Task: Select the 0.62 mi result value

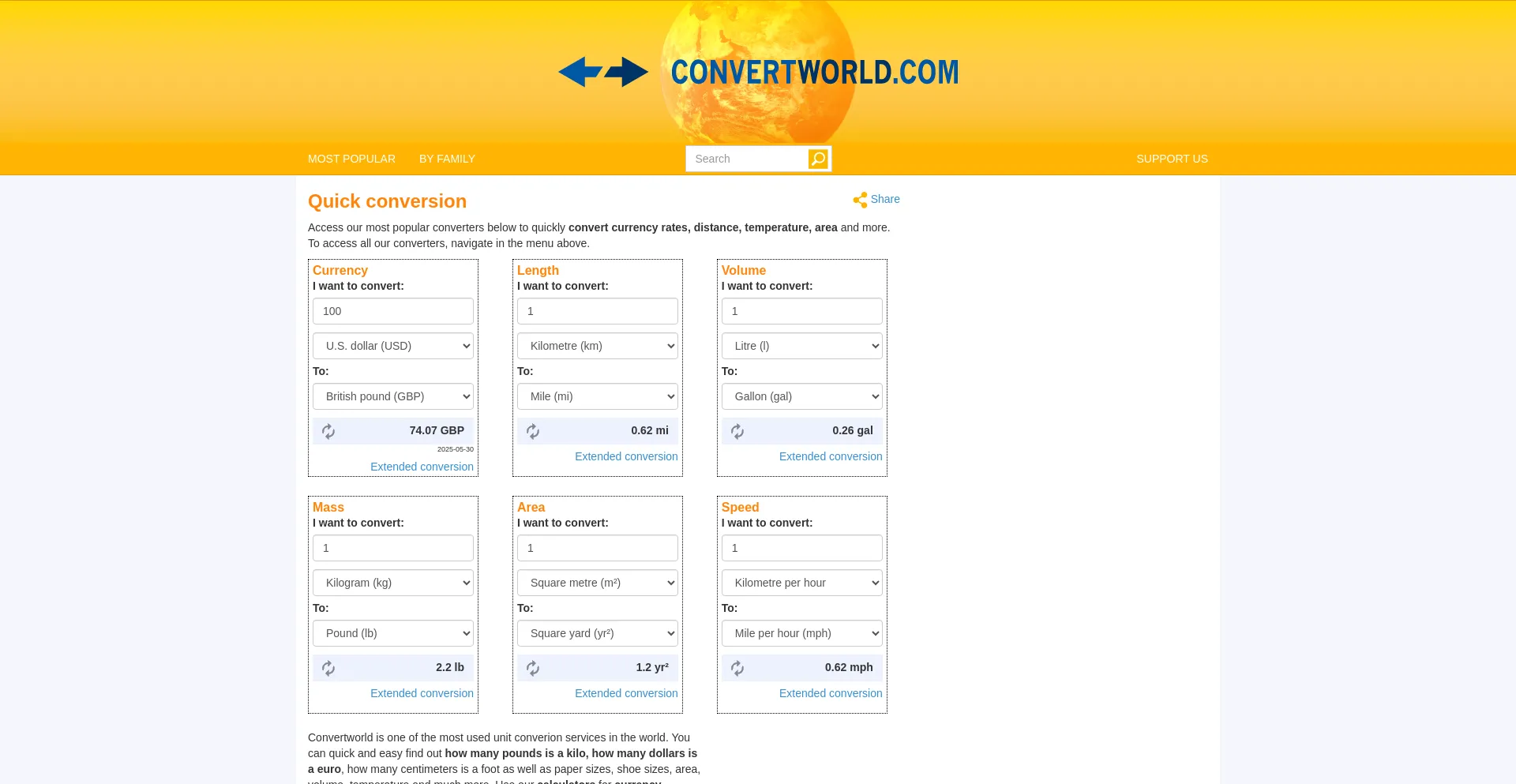Action: coord(650,430)
